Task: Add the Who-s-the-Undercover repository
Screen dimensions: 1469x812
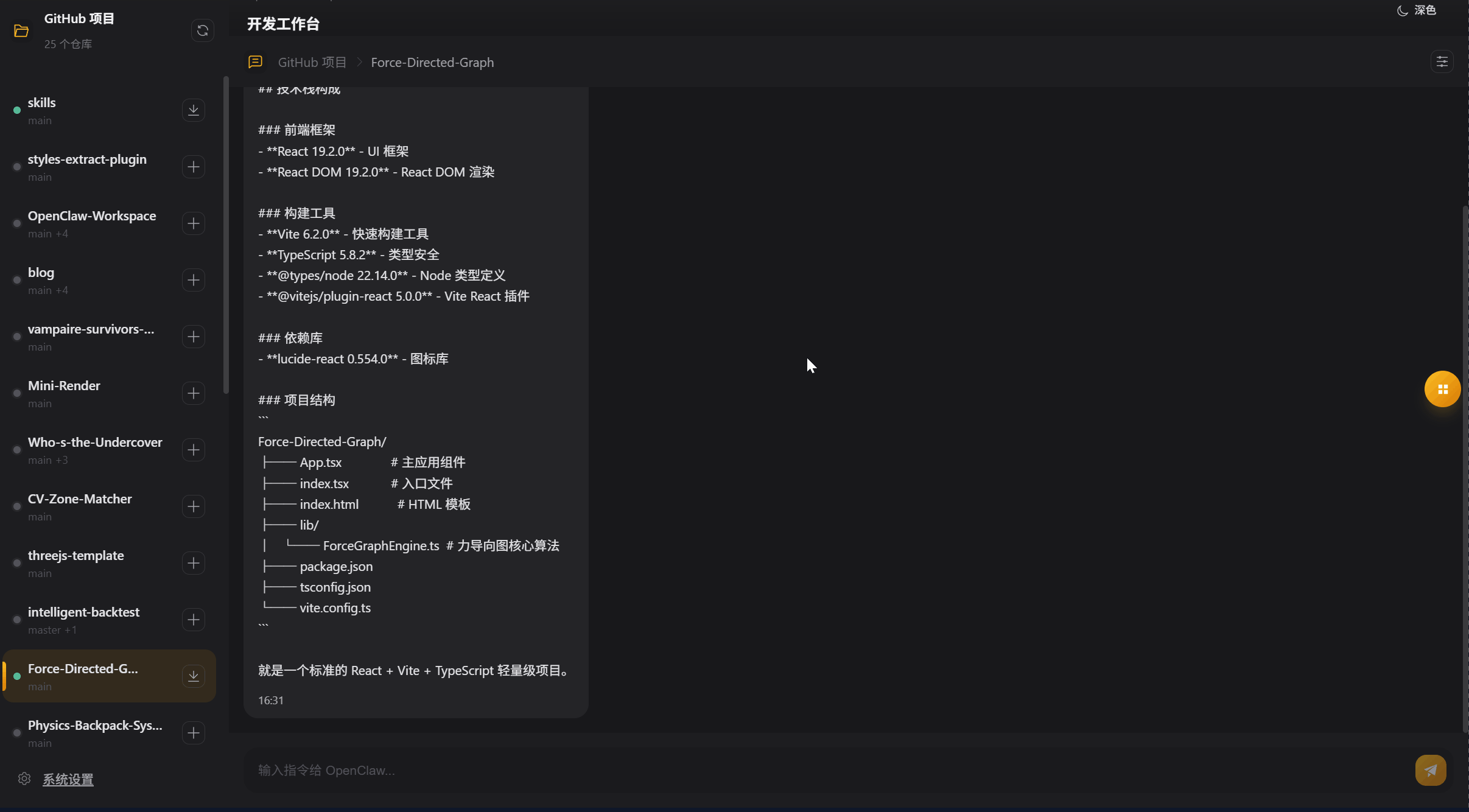Action: (x=194, y=450)
